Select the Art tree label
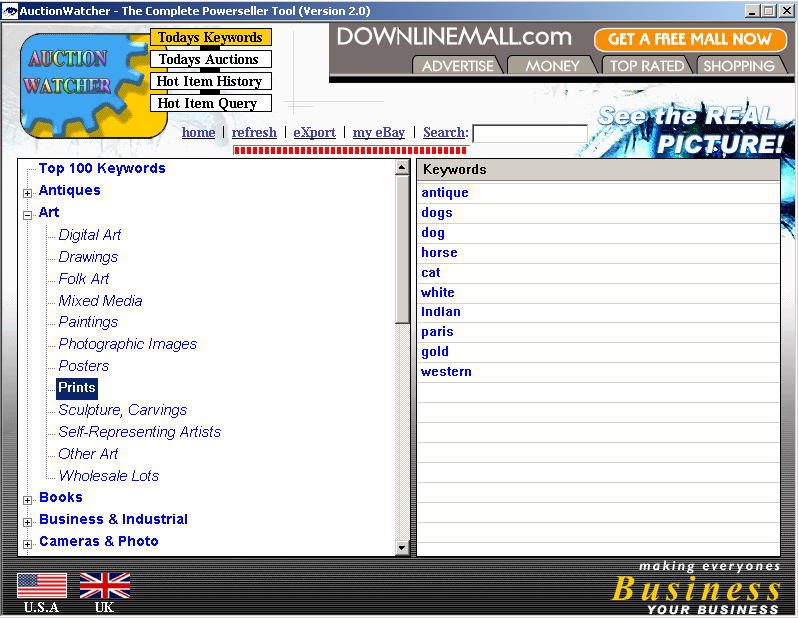798x618 pixels. [x=49, y=212]
